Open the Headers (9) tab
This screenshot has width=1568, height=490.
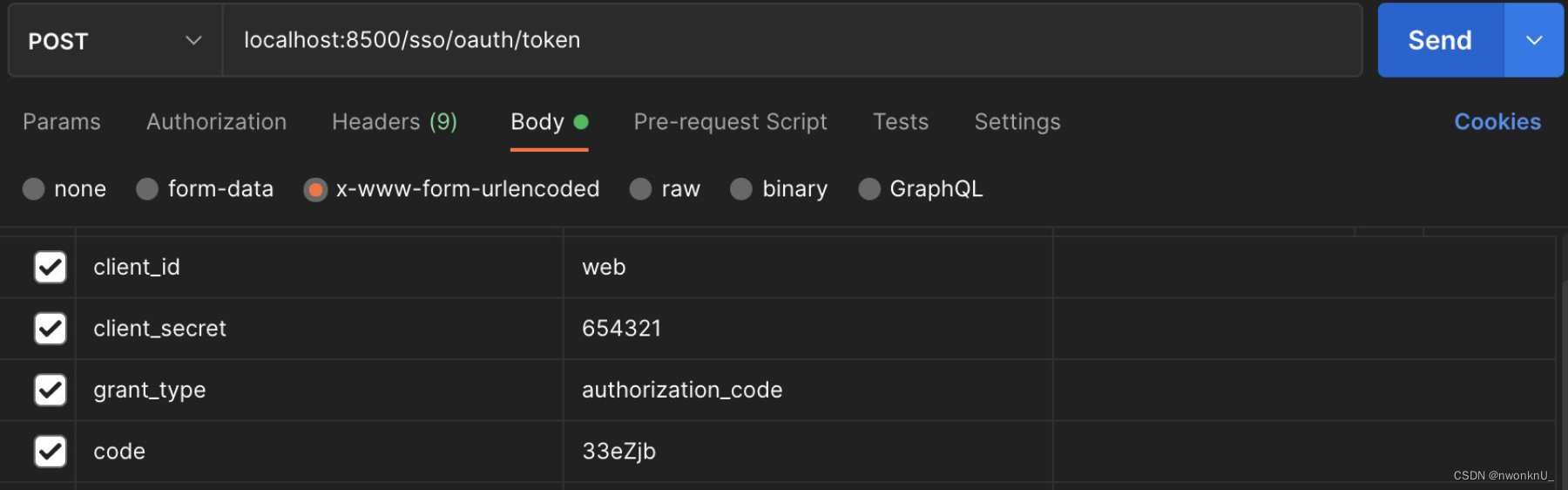[x=395, y=121]
